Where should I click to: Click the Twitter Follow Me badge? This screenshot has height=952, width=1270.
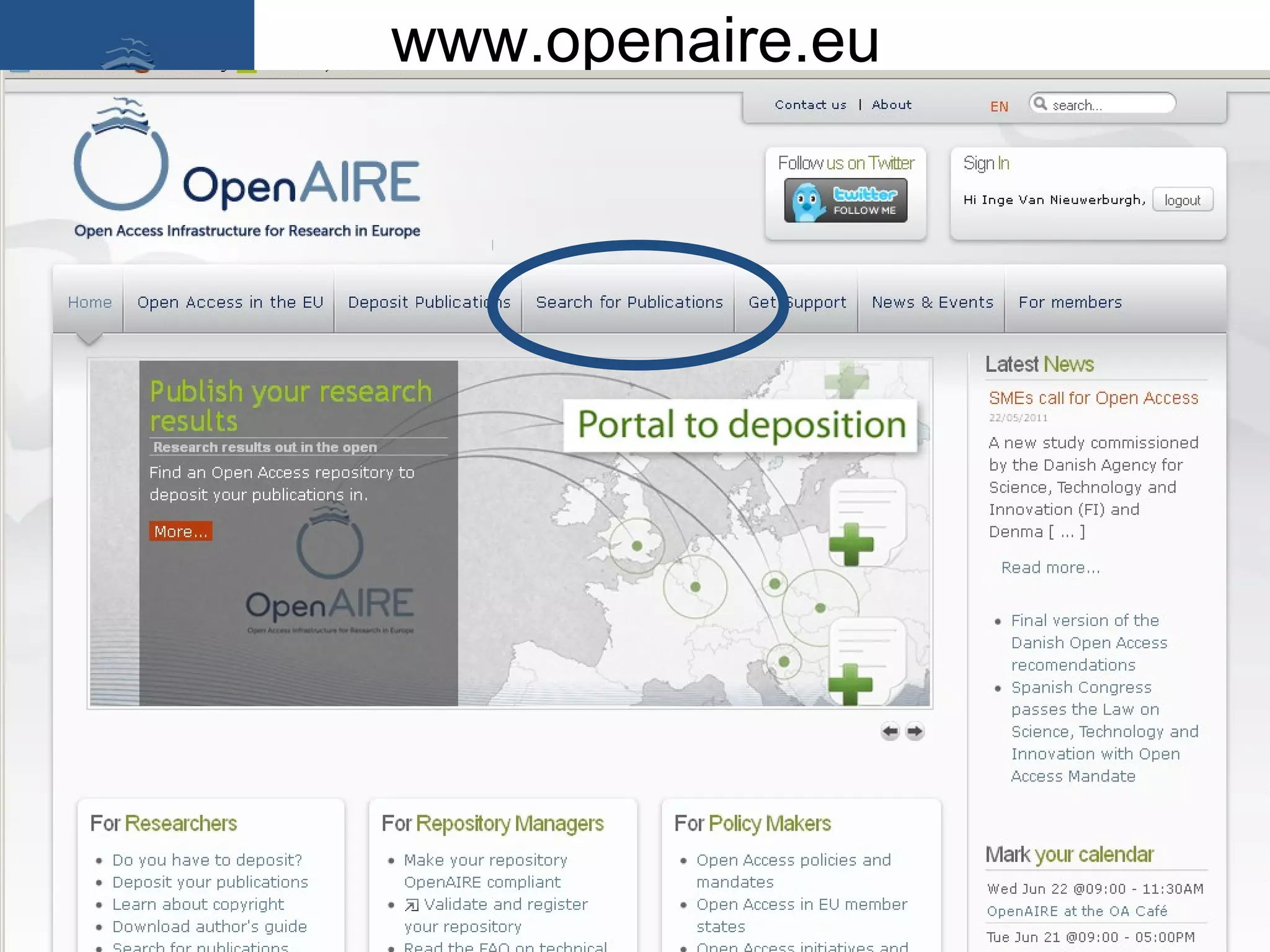pyautogui.click(x=845, y=200)
